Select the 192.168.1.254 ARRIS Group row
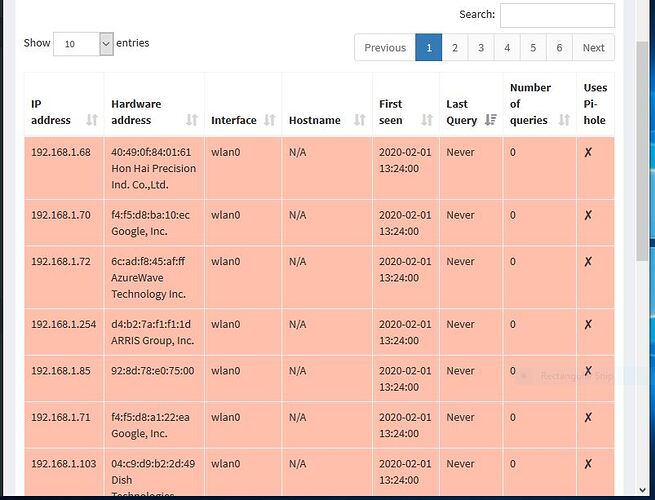This screenshot has height=500, width=655. (300, 332)
